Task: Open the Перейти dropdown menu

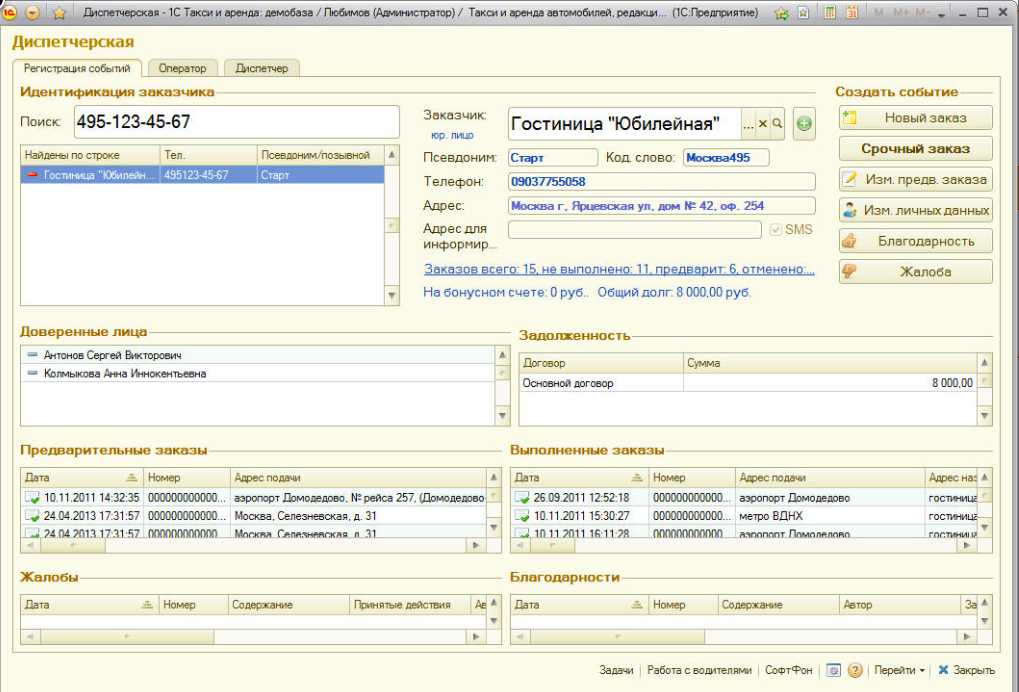Action: point(899,671)
